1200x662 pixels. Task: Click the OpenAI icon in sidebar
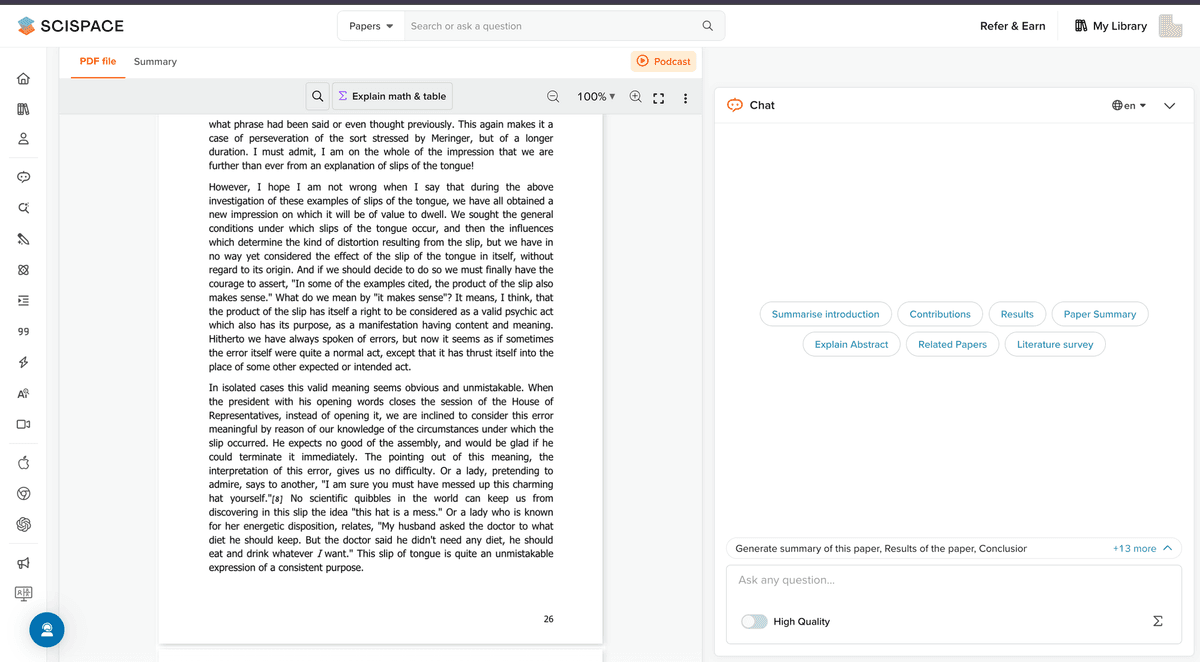point(23,524)
